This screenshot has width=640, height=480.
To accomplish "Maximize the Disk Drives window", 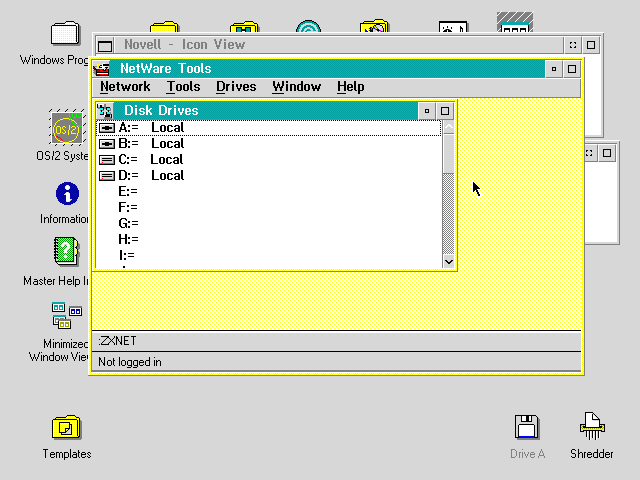I will pyautogui.click(x=445, y=111).
